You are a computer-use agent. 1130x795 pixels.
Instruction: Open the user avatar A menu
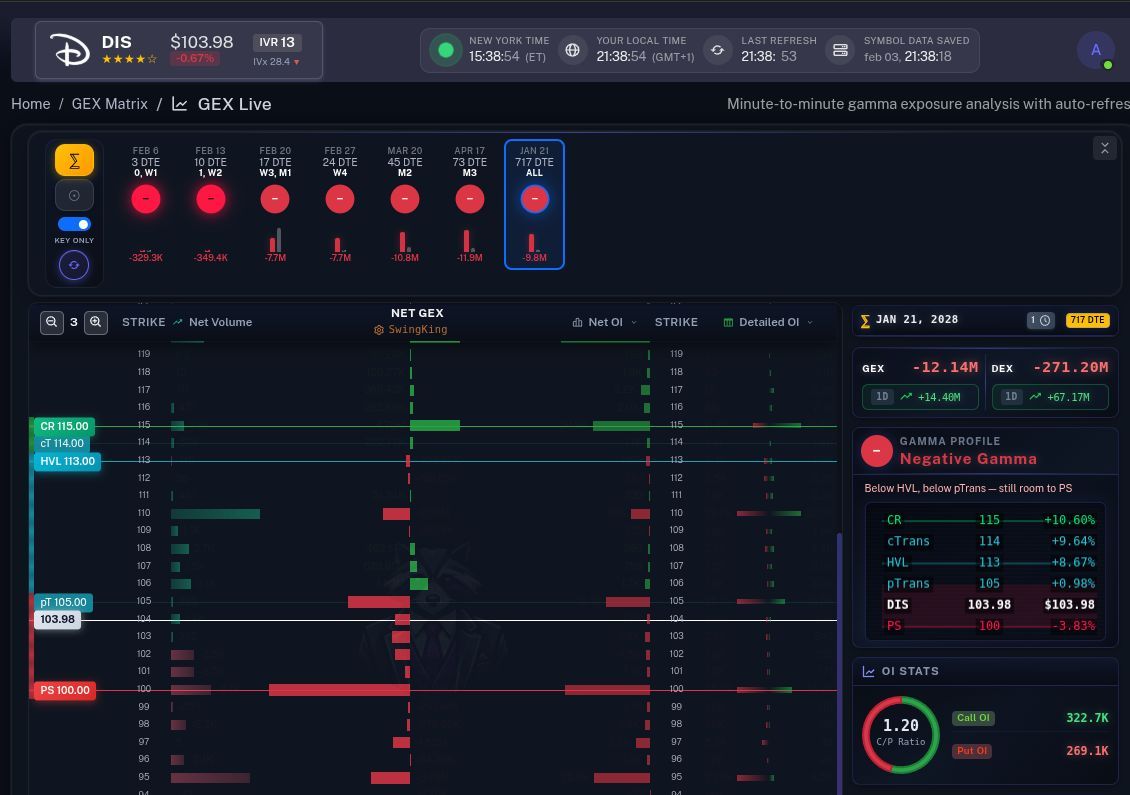pos(1095,50)
